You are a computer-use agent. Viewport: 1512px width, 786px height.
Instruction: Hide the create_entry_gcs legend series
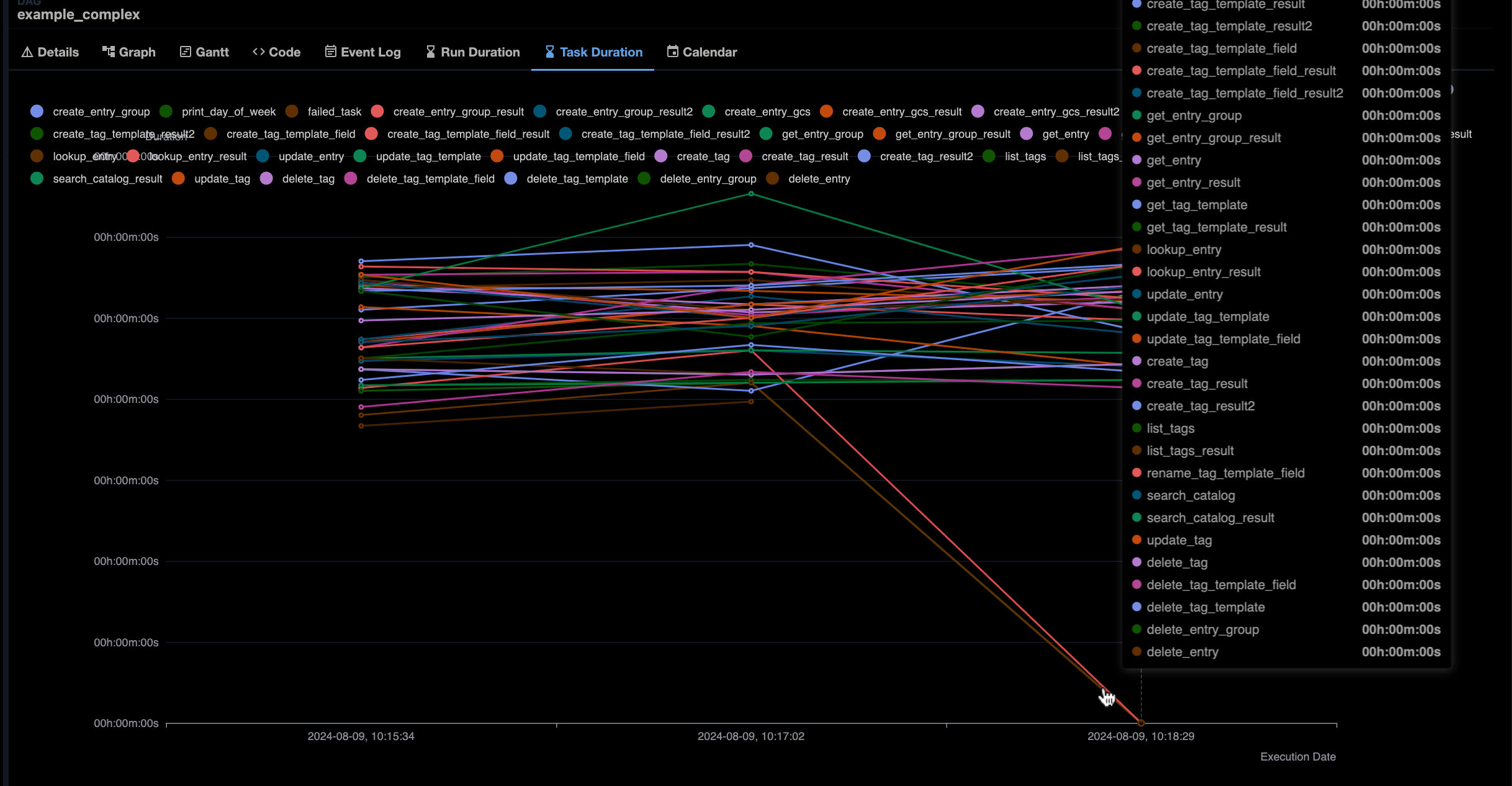(768, 112)
